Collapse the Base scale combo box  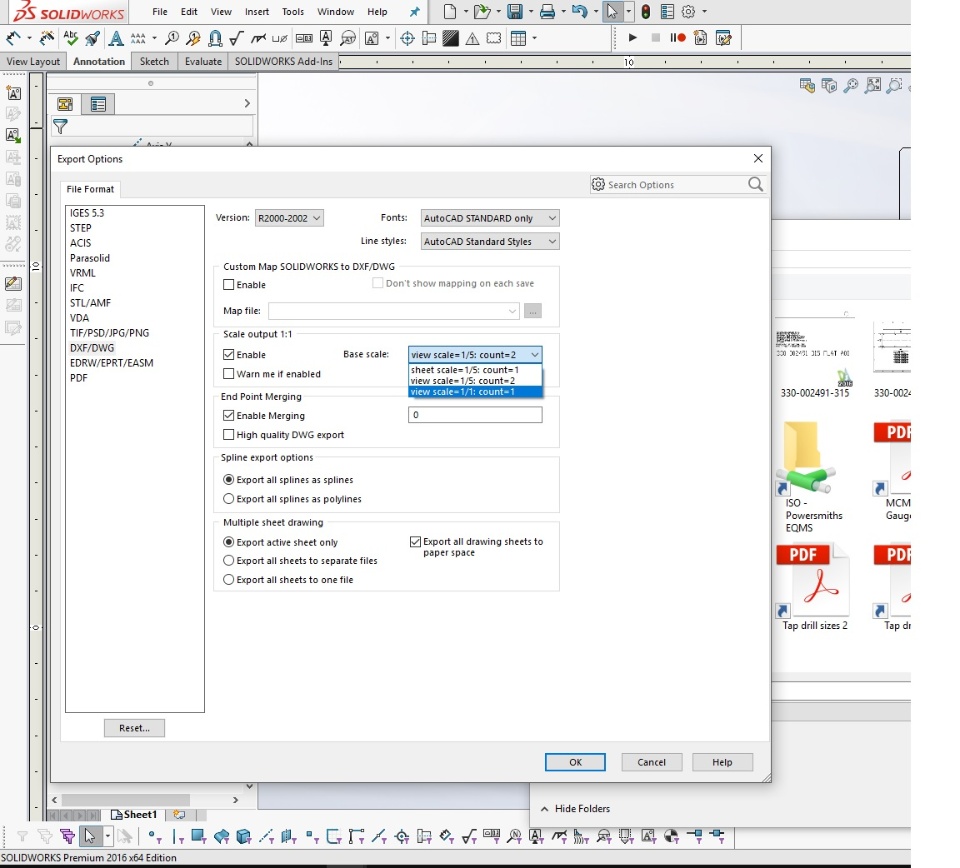[x=534, y=354]
